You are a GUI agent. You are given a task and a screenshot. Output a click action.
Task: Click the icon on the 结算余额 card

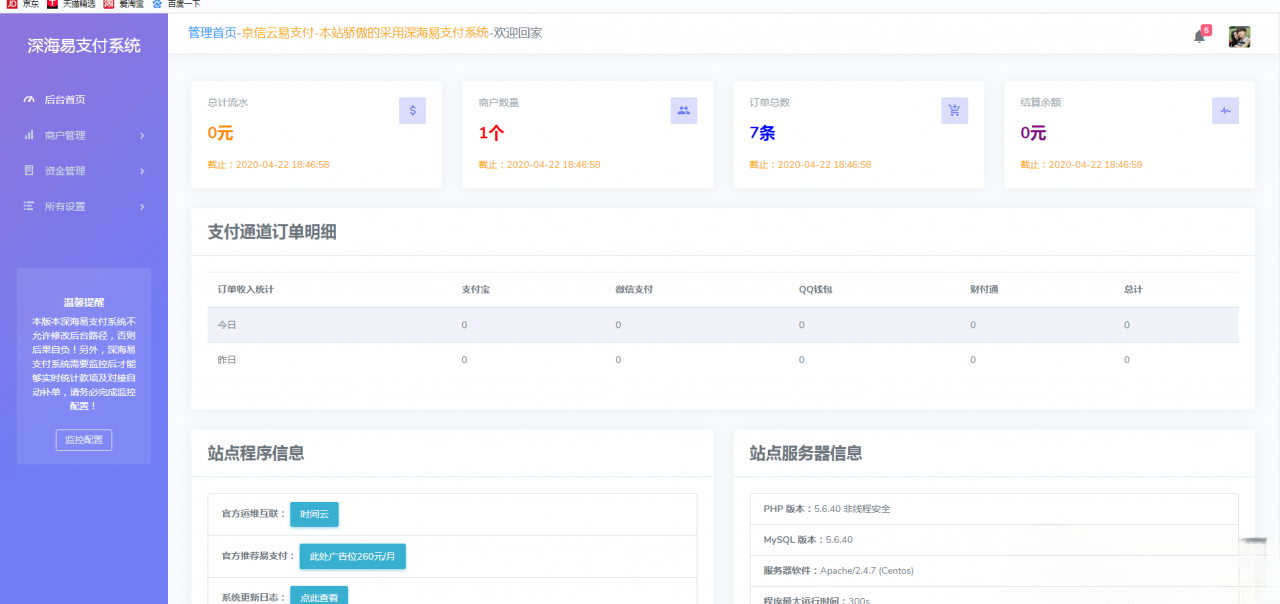[1225, 110]
